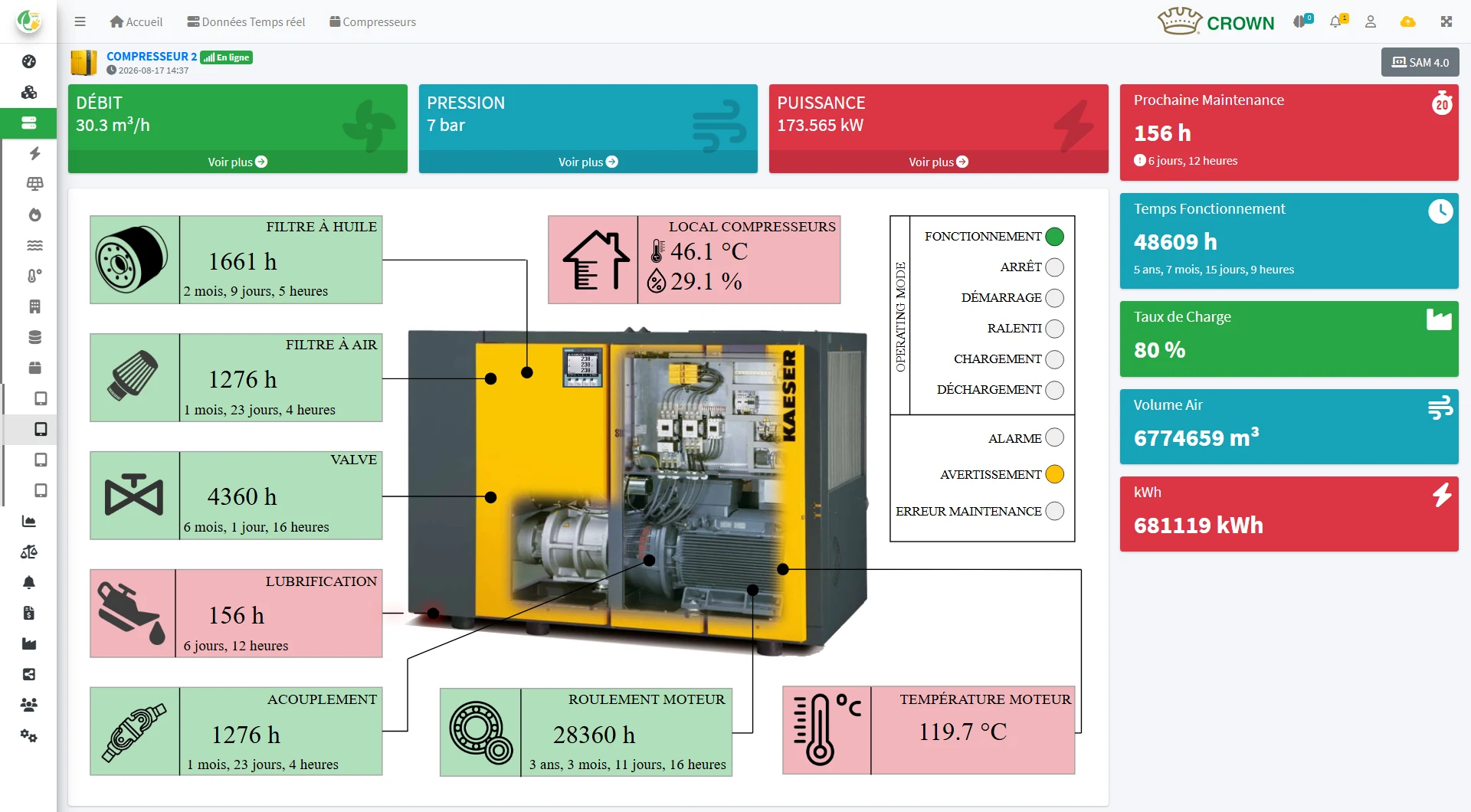
Task: Click the Filtre à Huile tile
Action: click(x=236, y=260)
